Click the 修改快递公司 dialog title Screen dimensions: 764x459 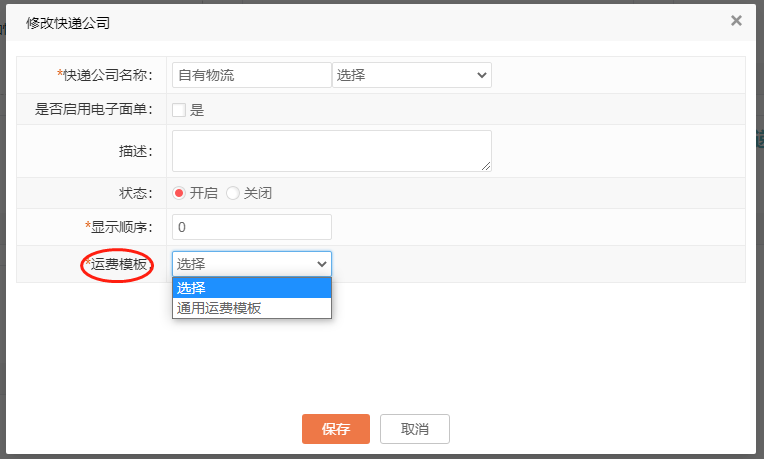[68, 21]
